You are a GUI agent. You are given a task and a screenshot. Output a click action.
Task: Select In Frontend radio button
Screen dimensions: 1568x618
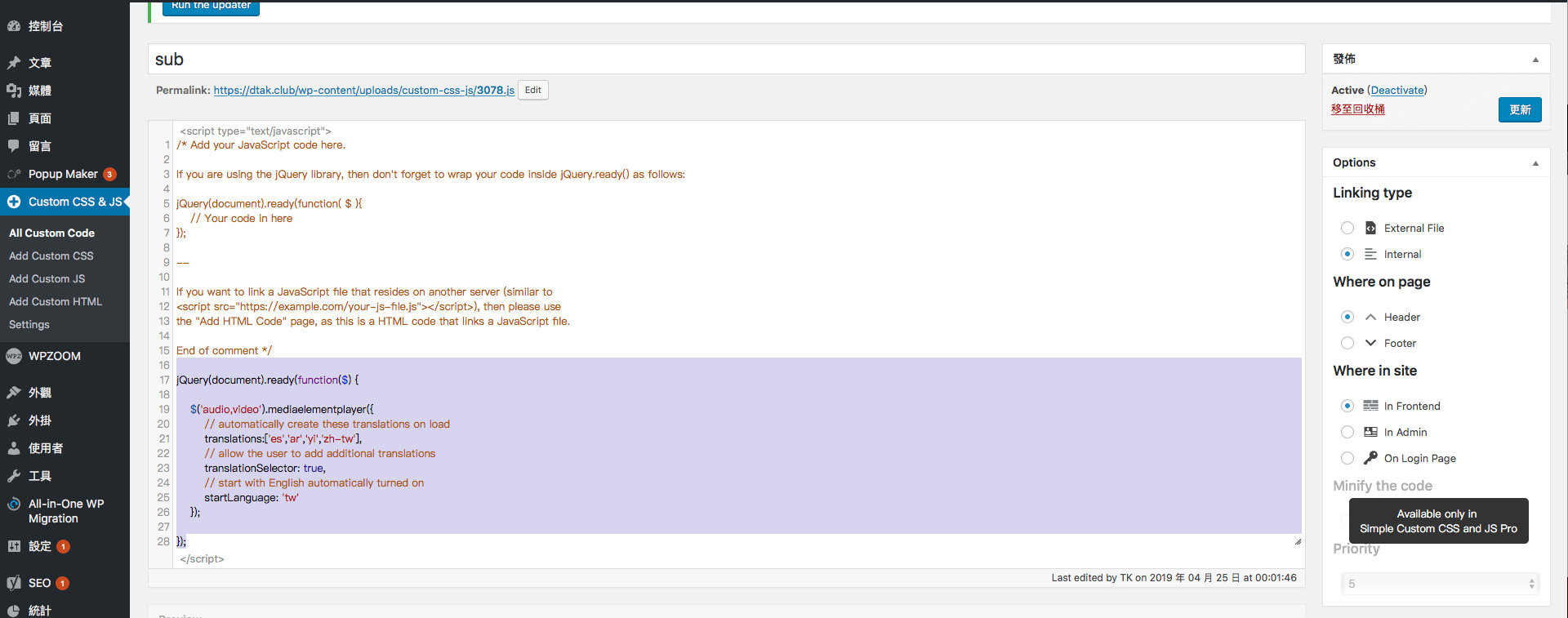click(x=1347, y=406)
